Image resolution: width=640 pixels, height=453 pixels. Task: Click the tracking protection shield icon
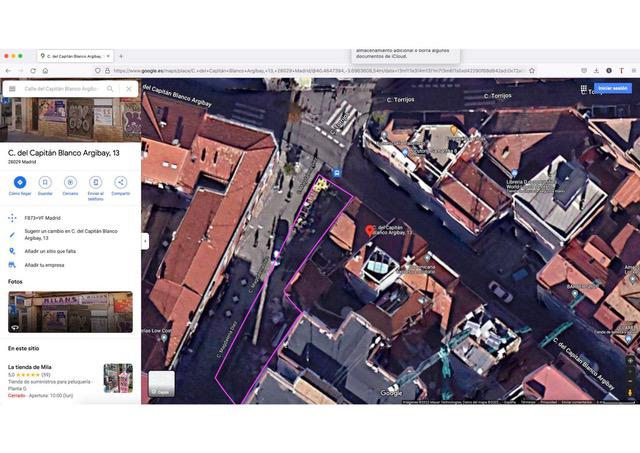coord(98,71)
